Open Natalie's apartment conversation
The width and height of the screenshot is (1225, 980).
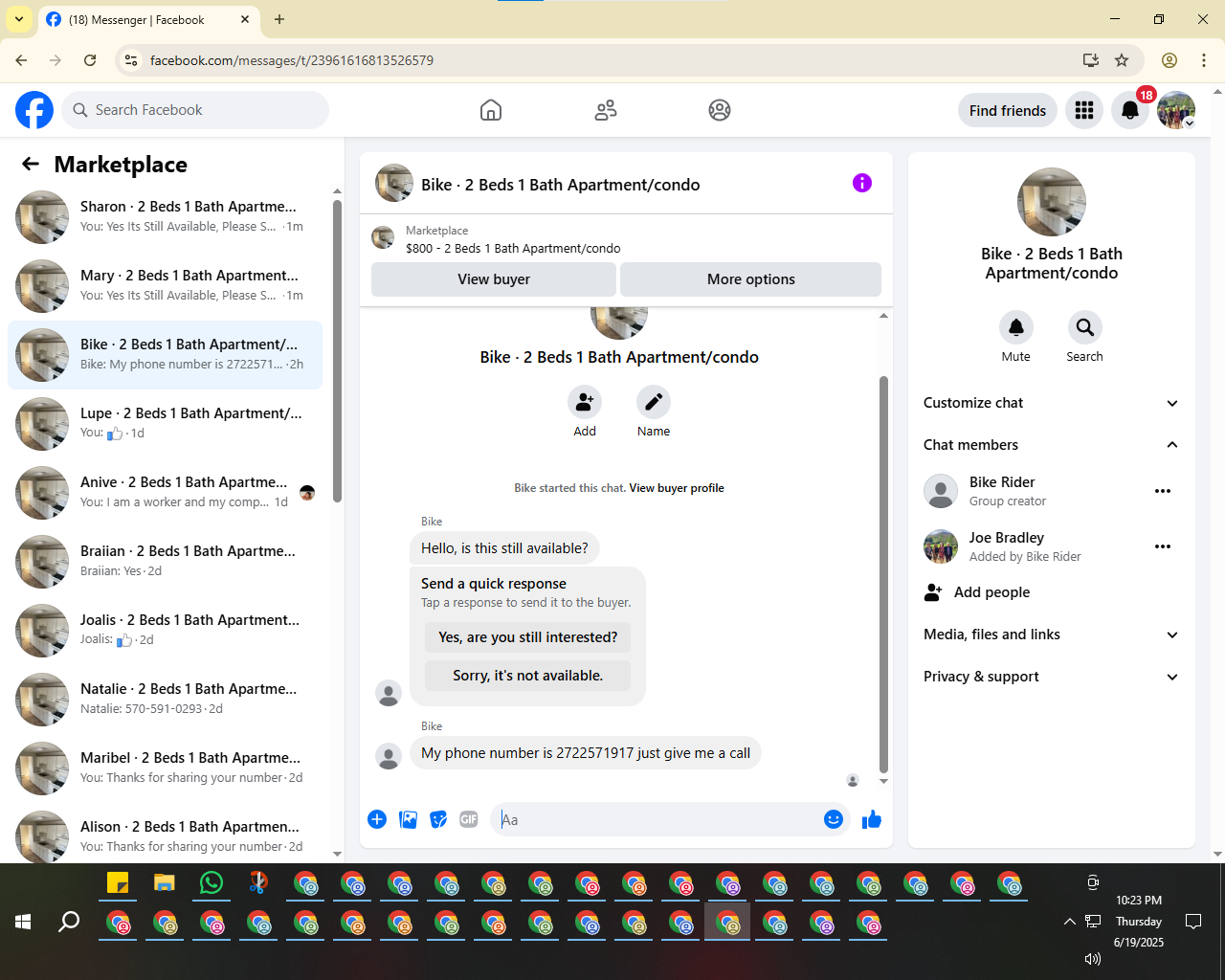165,700
